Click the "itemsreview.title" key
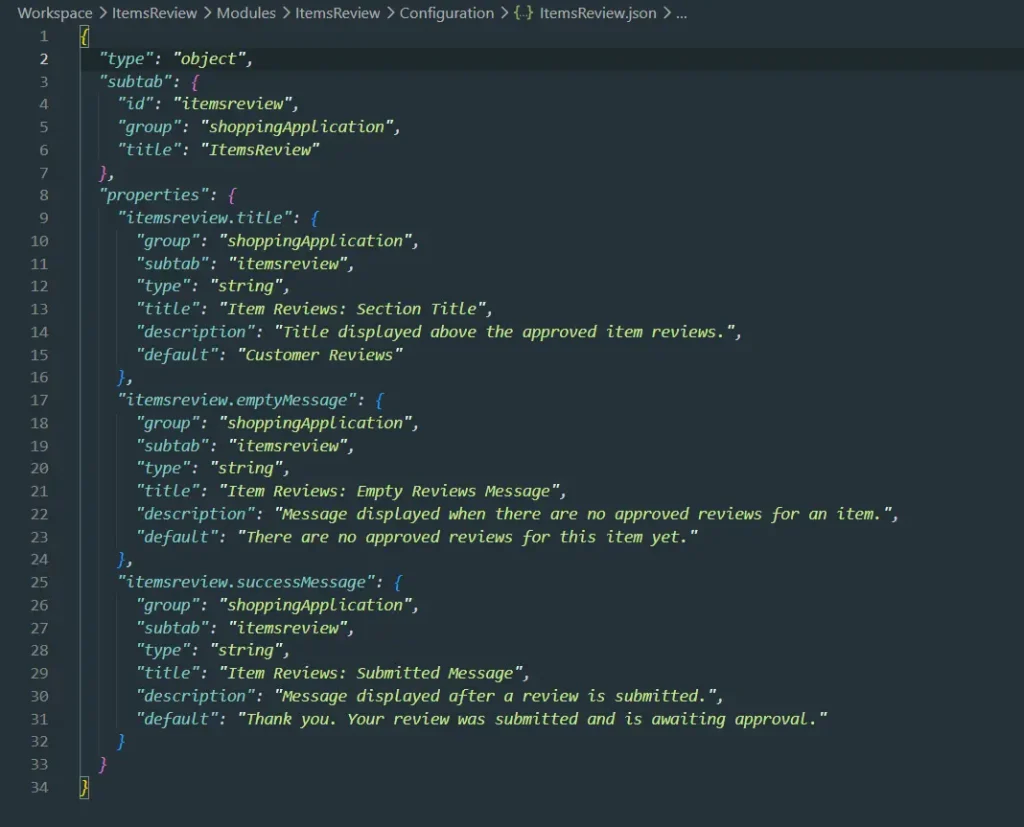 click(204, 218)
